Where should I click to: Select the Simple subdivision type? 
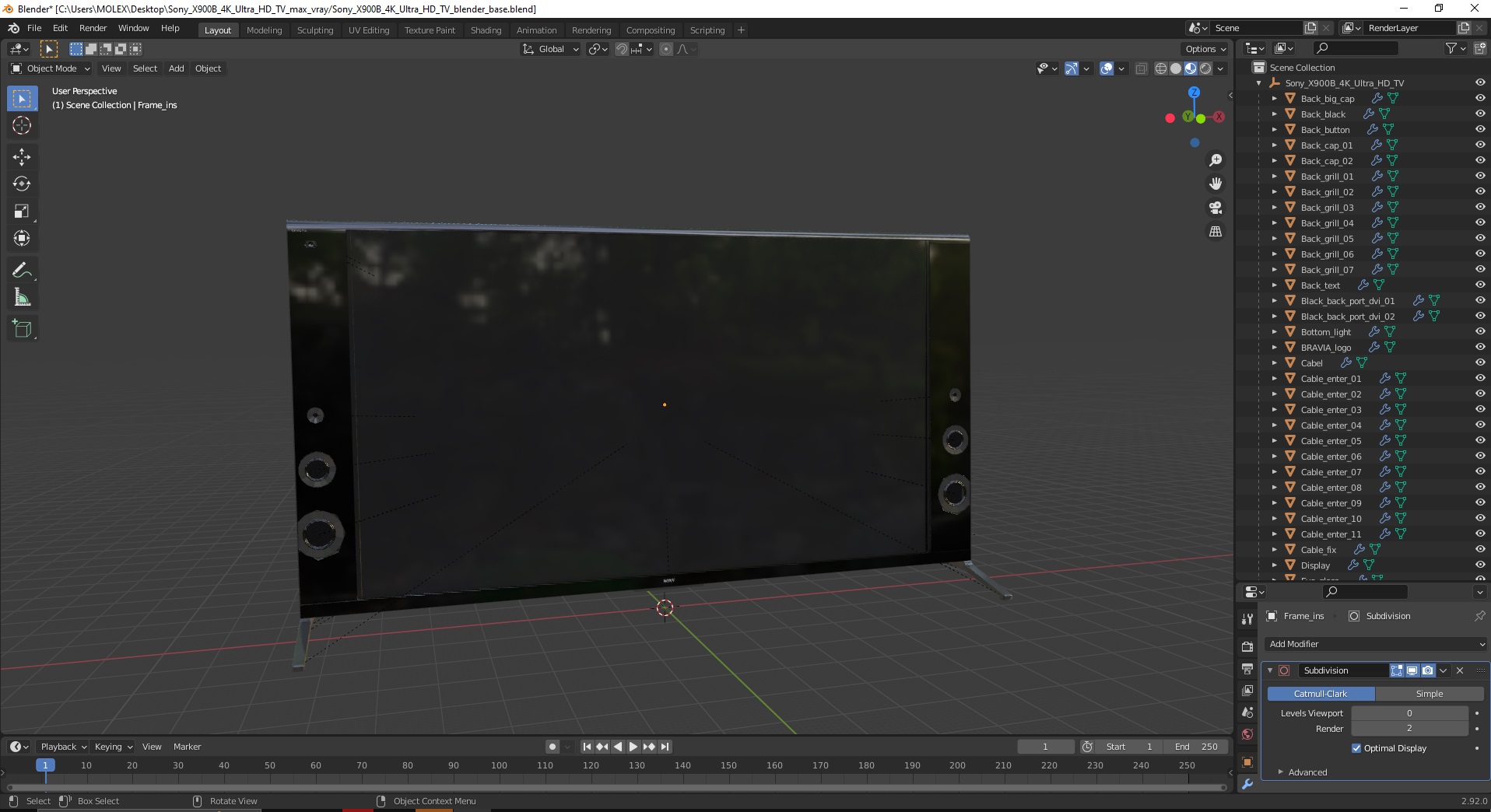pos(1430,694)
